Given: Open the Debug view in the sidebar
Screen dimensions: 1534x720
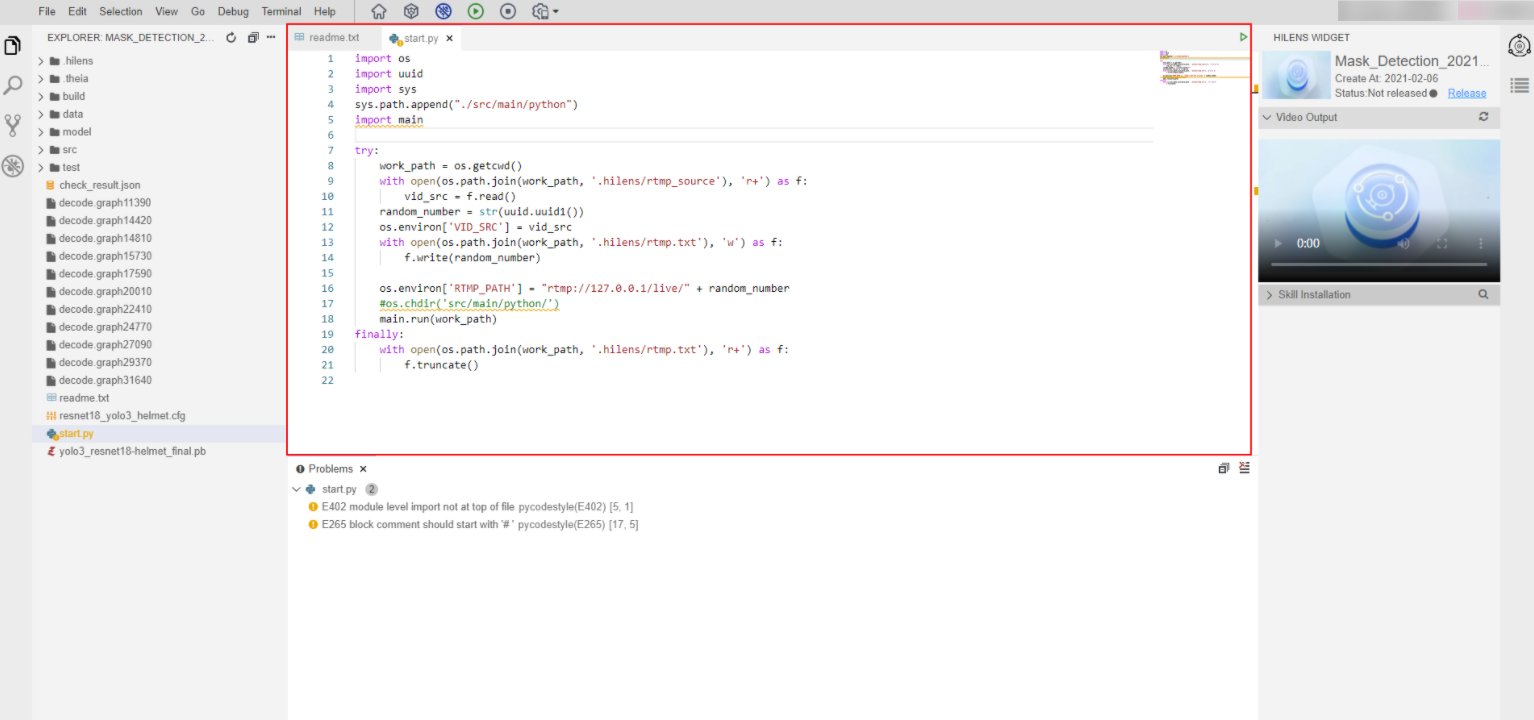Looking at the screenshot, I should coord(13,166).
